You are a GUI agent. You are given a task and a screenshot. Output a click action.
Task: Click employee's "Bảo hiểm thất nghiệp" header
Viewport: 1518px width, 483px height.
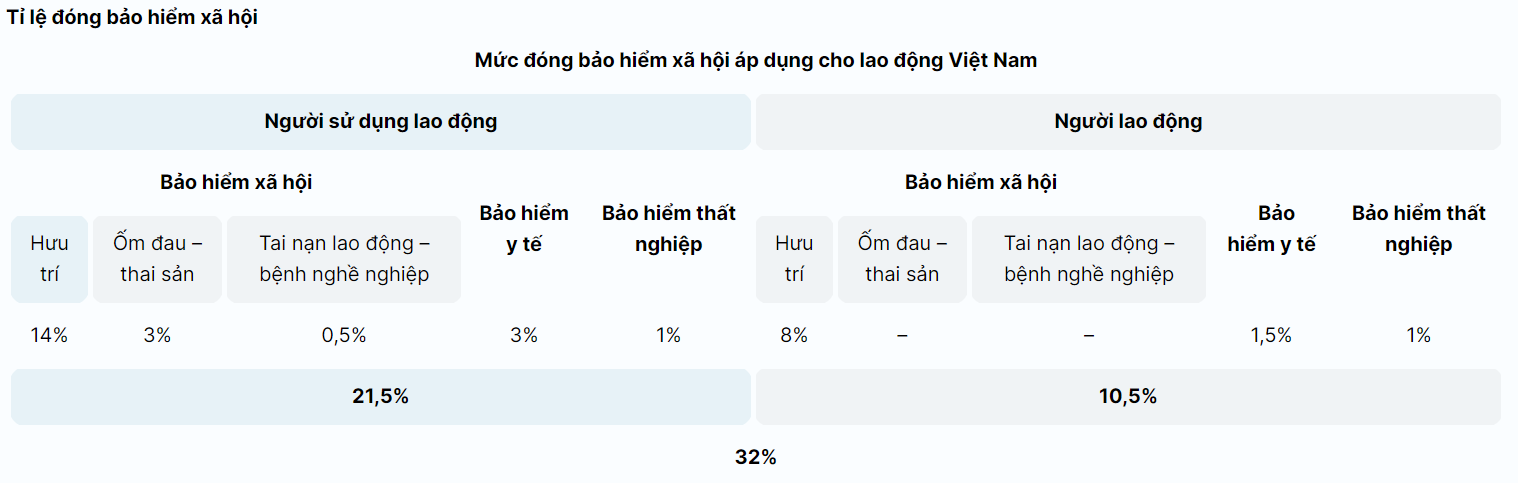(1418, 228)
